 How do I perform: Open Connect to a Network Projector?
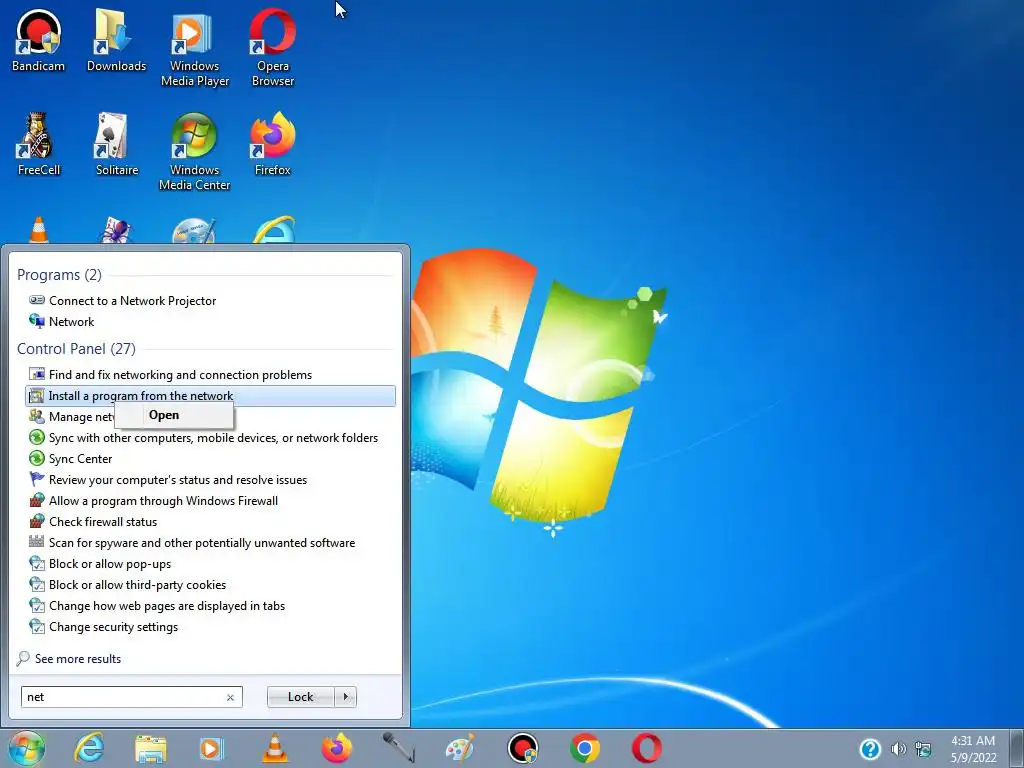coord(210,301)
